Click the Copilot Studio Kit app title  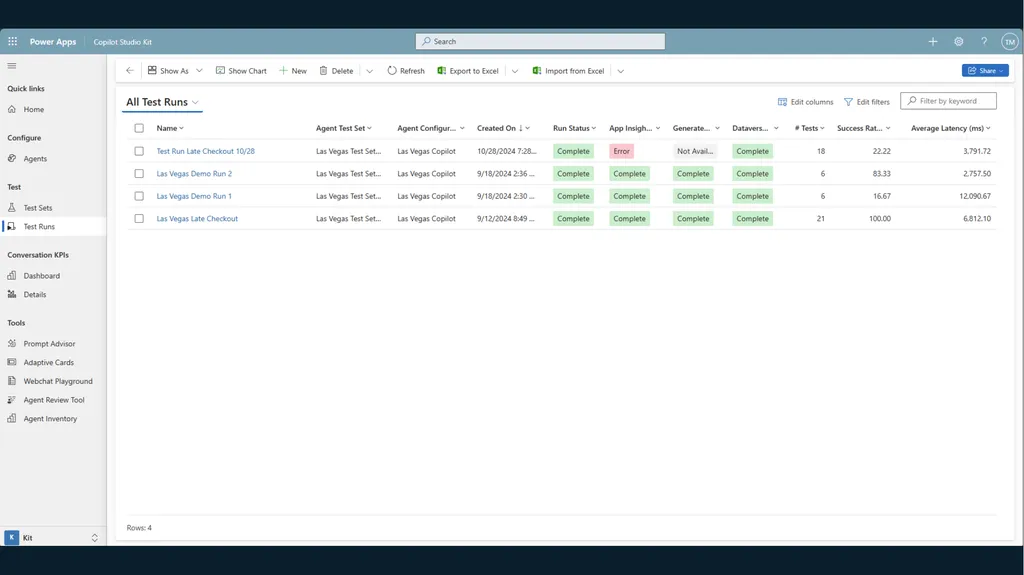[122, 42]
